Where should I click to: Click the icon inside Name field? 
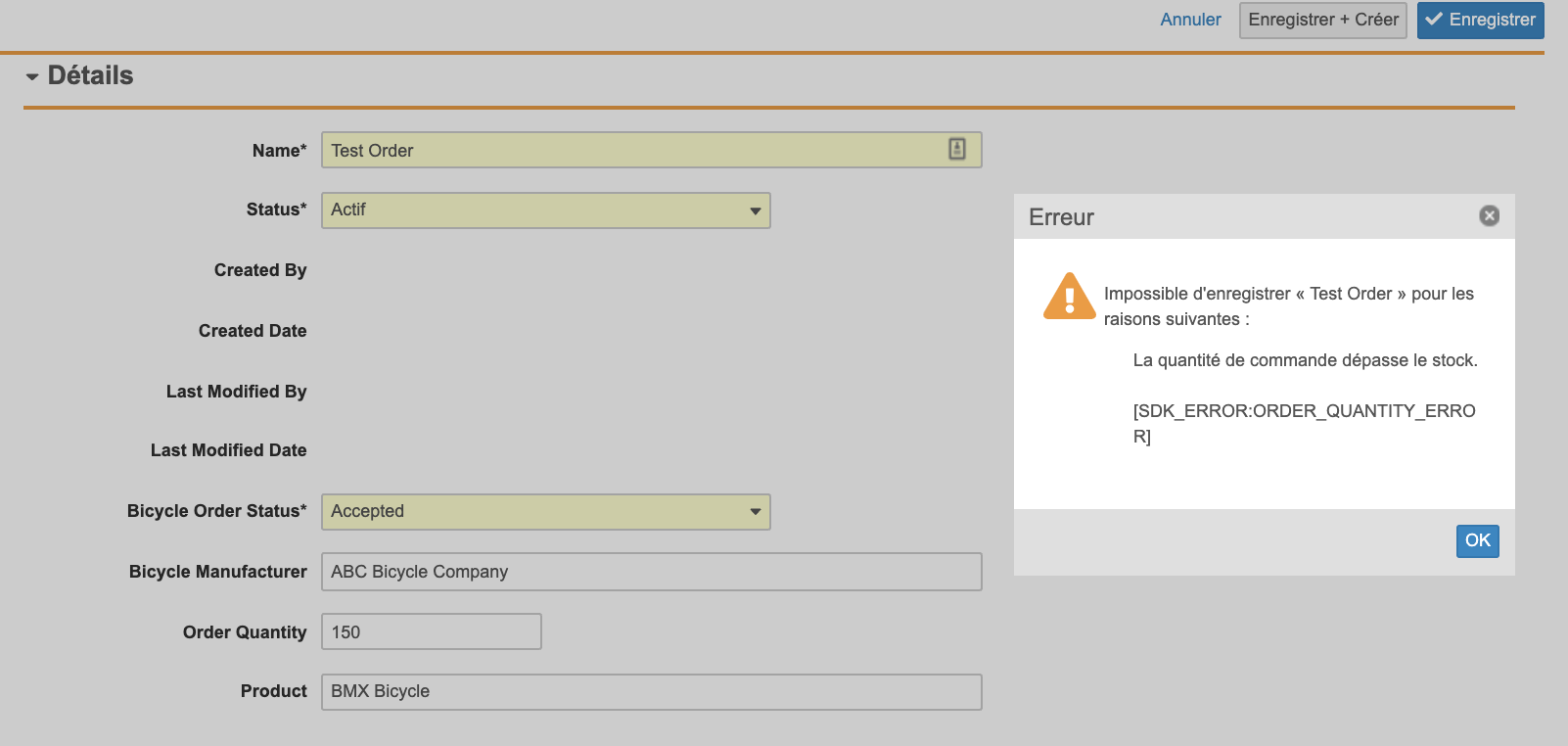[956, 149]
